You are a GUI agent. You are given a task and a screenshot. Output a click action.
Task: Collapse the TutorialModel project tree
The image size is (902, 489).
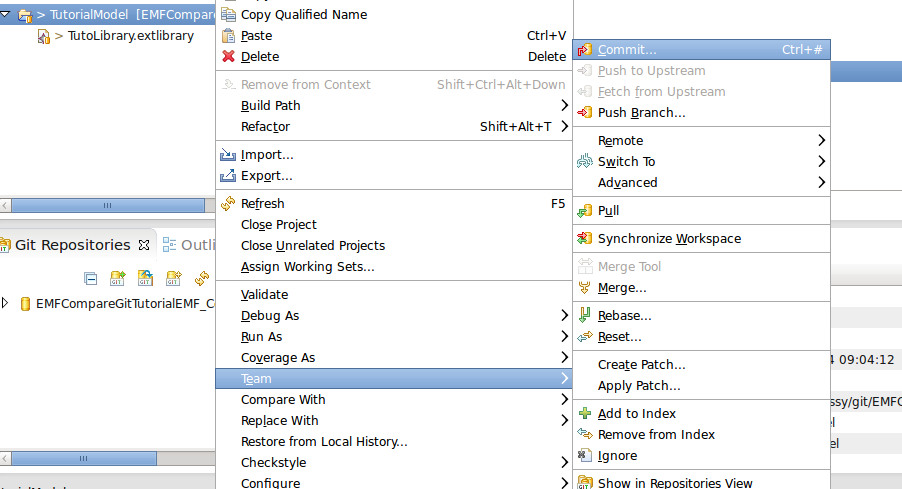click(x=6, y=15)
